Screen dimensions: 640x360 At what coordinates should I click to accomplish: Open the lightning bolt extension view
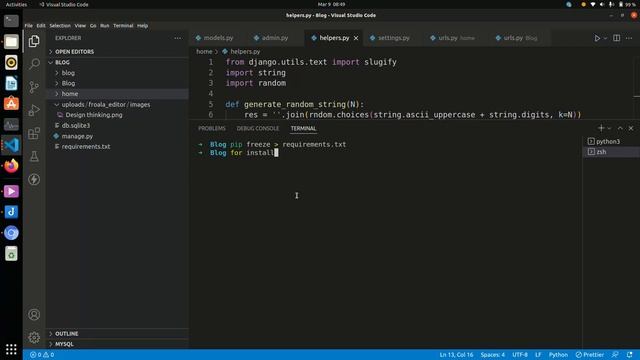click(x=34, y=179)
